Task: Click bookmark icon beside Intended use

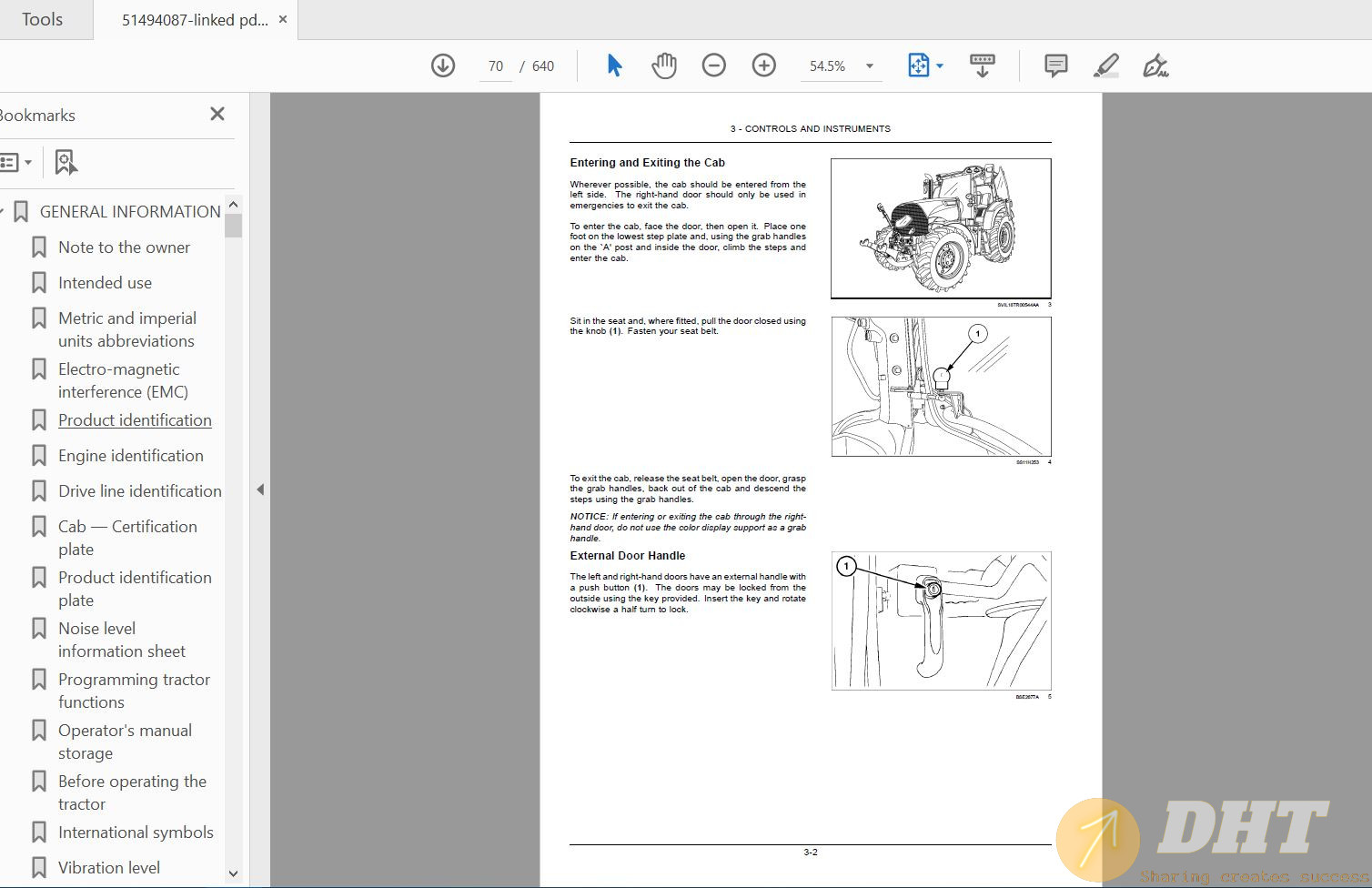Action: (39, 283)
